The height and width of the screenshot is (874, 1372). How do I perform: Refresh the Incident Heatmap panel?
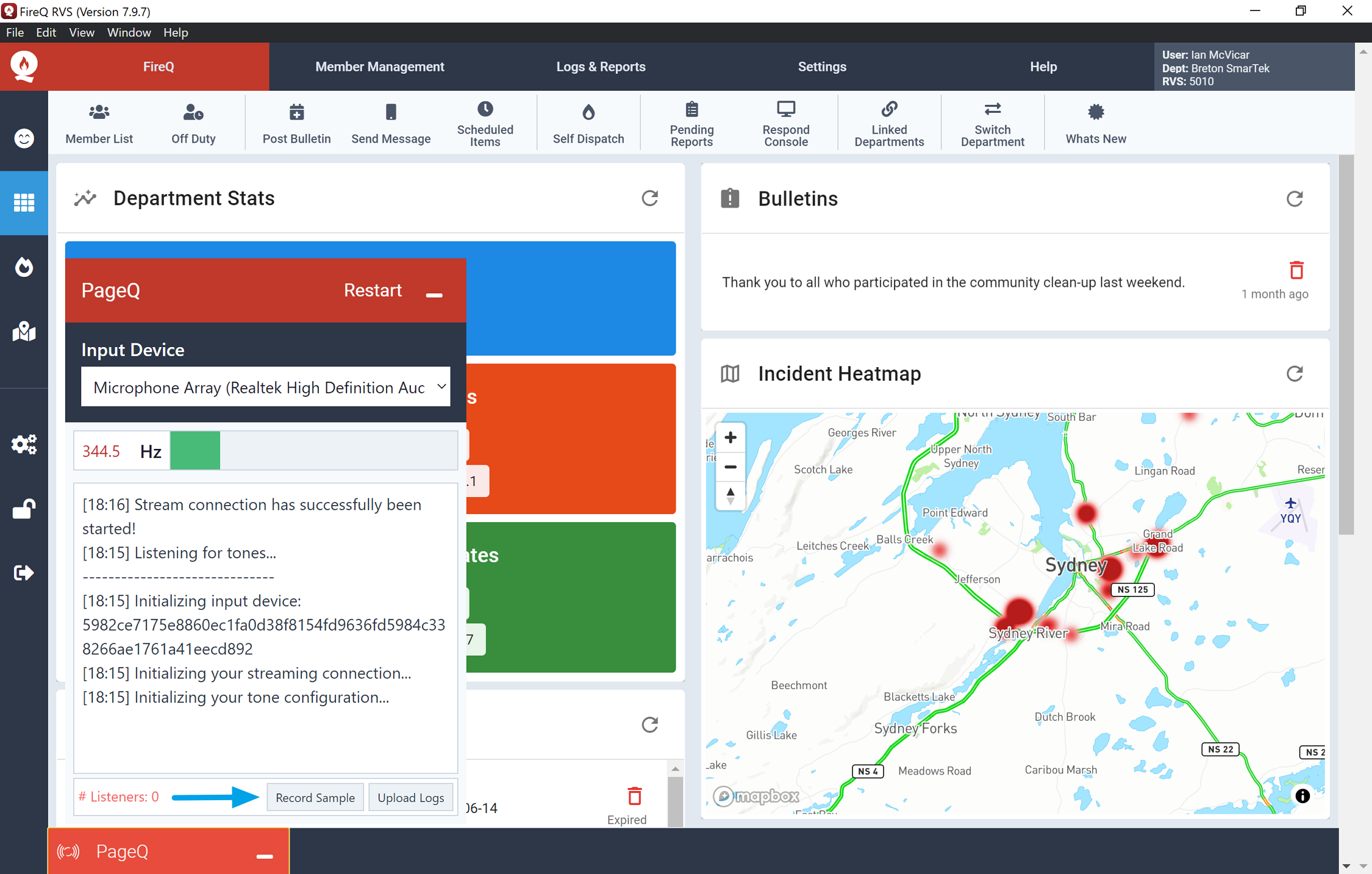point(1294,373)
